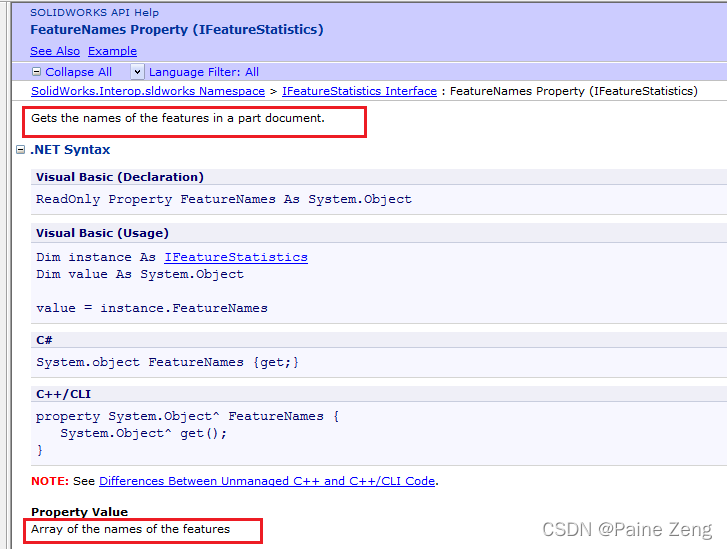Click the Visual Basic (Declaration) heading

120,177
